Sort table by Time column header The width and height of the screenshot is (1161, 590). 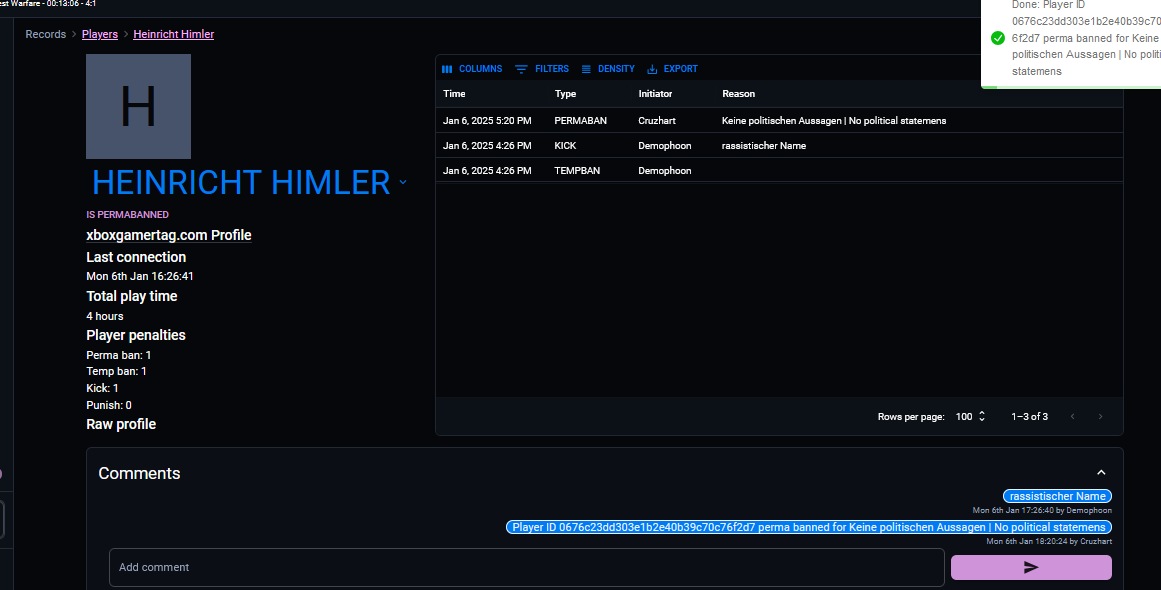click(454, 94)
